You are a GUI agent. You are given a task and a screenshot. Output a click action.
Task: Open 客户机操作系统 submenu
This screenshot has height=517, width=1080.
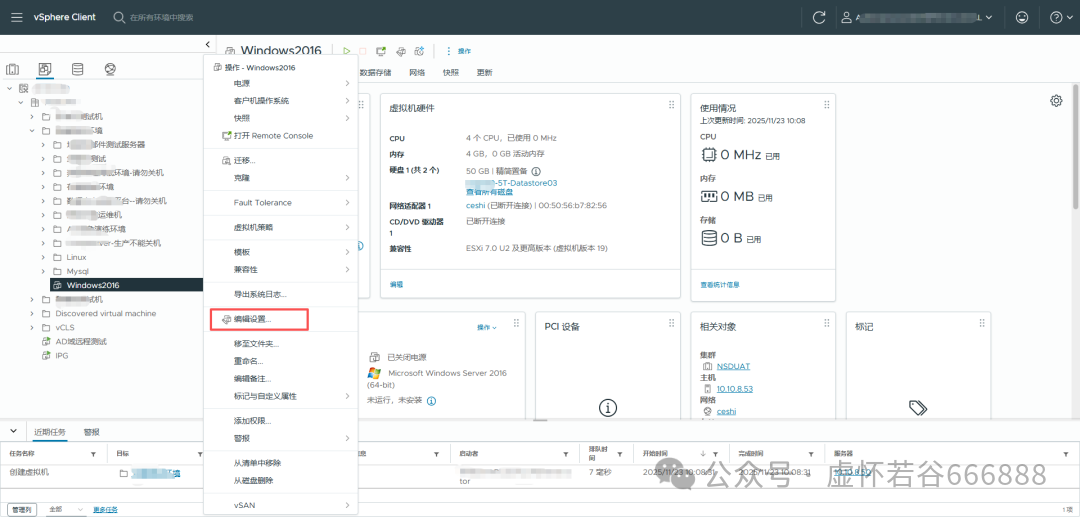(x=281, y=101)
